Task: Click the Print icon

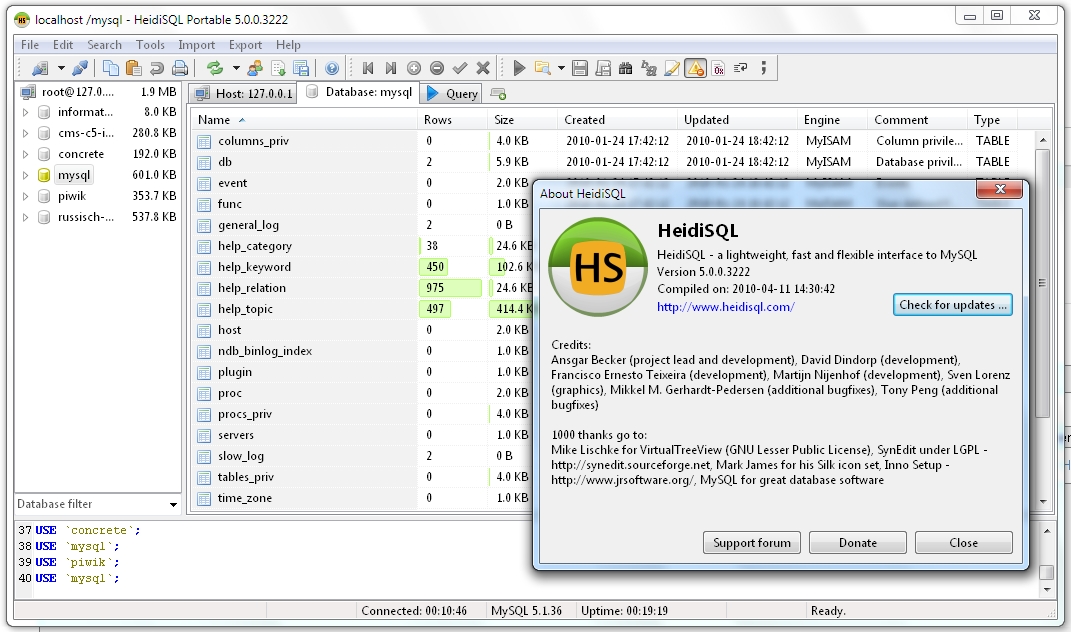Action: click(180, 68)
